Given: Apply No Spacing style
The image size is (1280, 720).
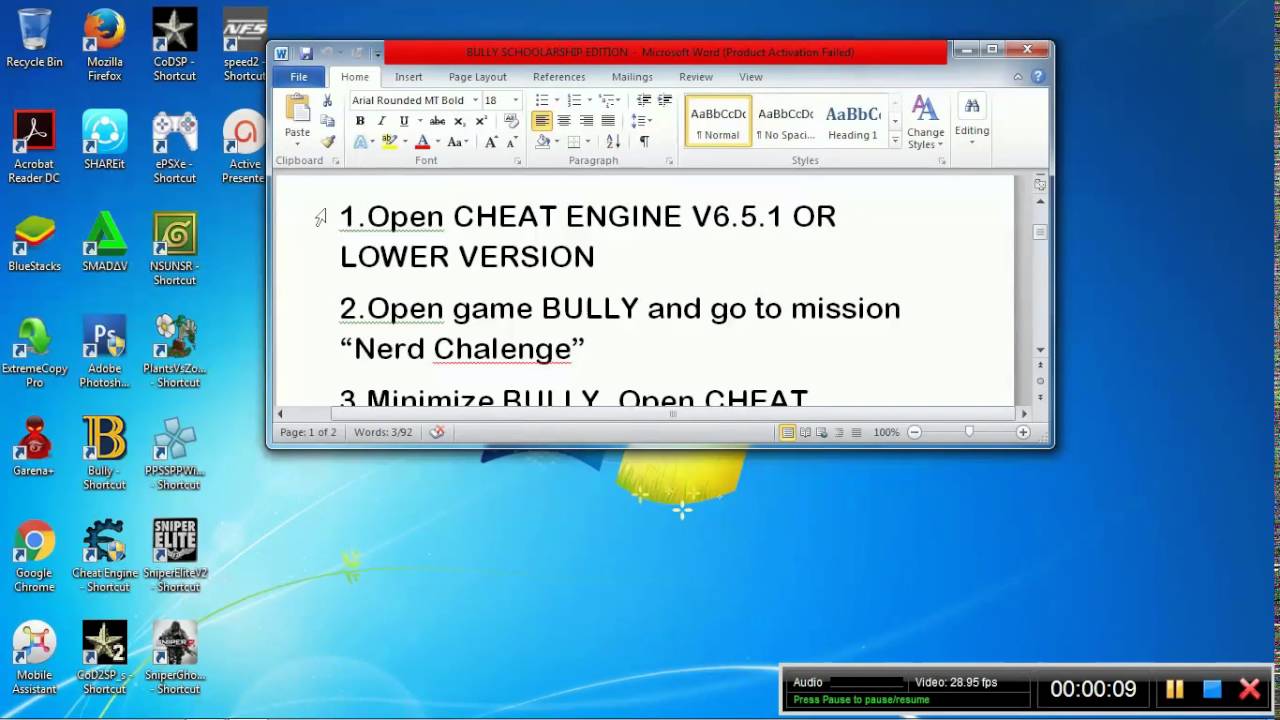Looking at the screenshot, I should [x=785, y=121].
